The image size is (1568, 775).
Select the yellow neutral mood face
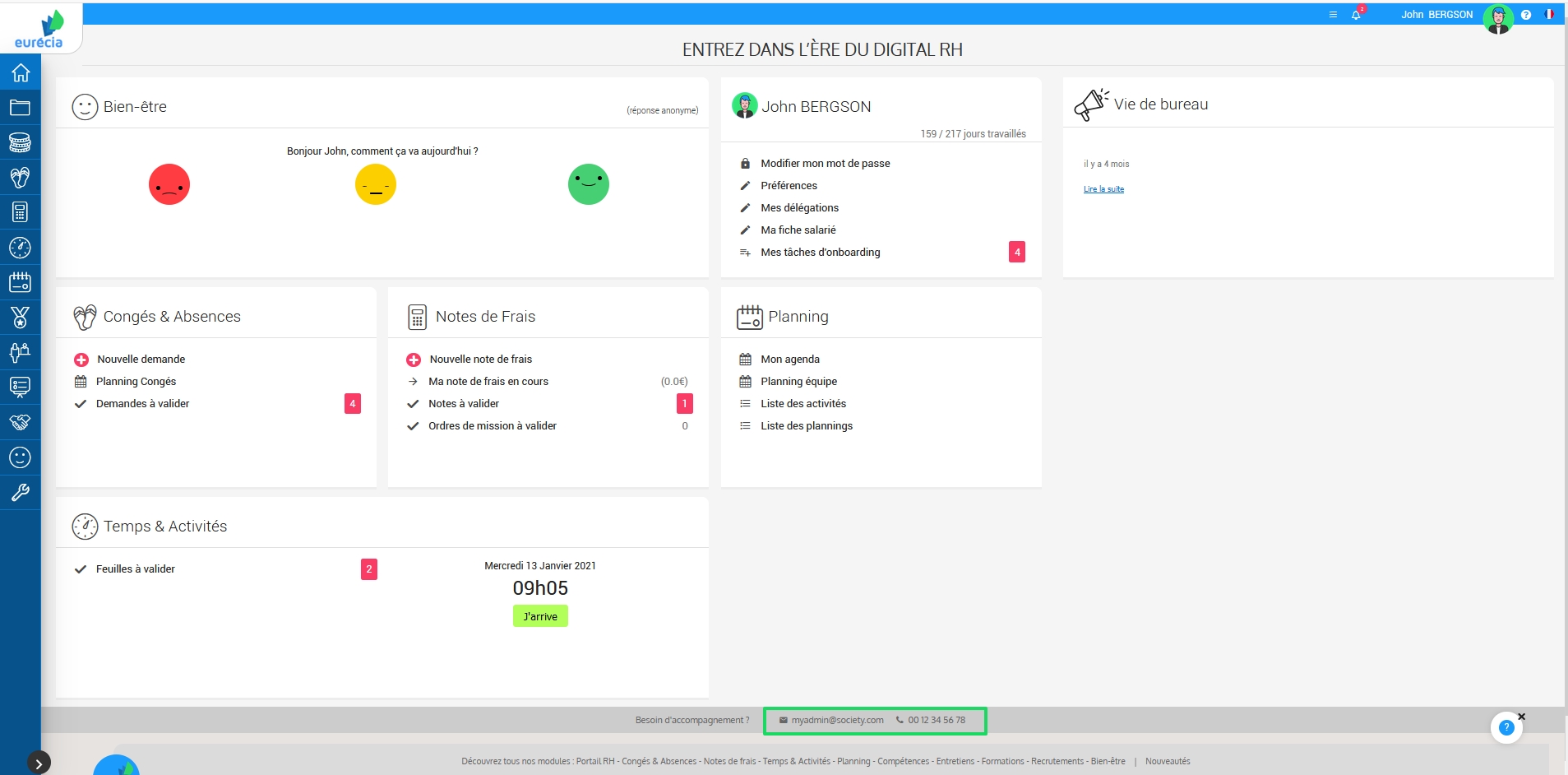376,184
